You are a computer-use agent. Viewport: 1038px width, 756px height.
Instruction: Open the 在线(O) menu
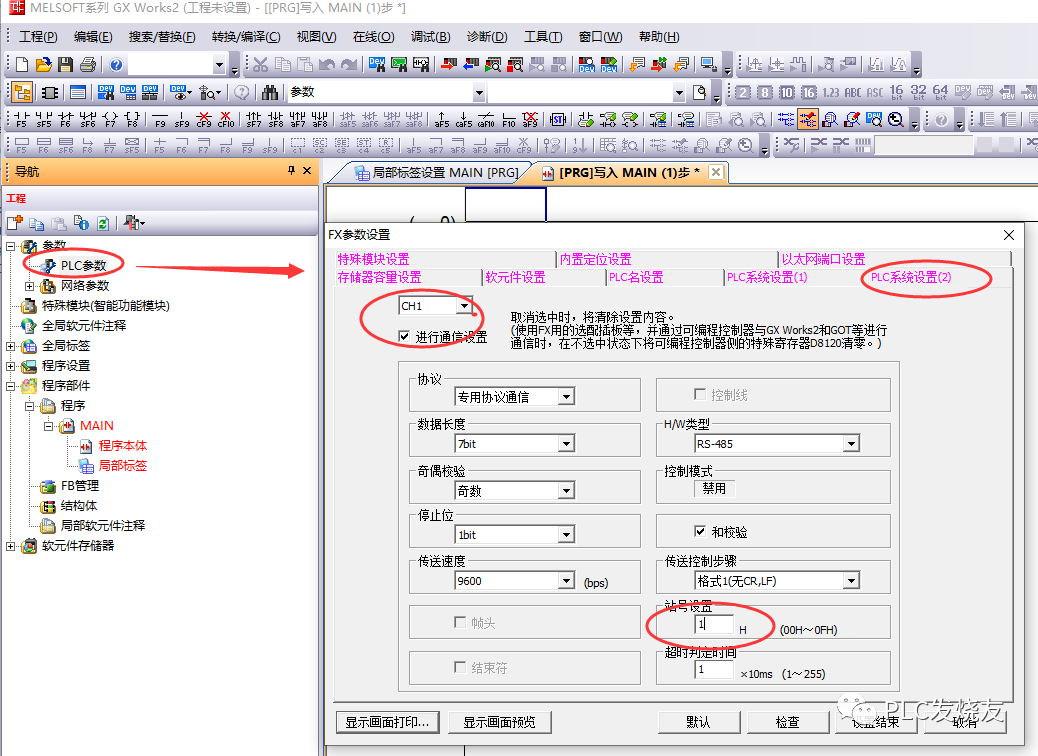tap(373, 37)
